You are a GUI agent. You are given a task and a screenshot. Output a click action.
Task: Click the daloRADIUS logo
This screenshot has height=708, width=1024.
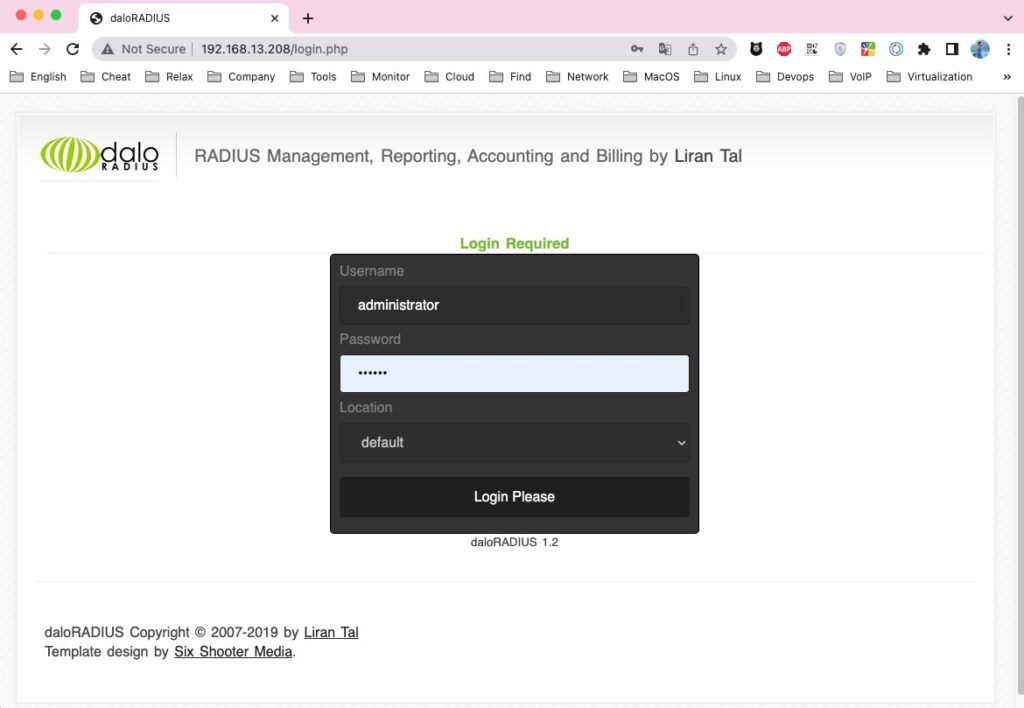coord(99,155)
